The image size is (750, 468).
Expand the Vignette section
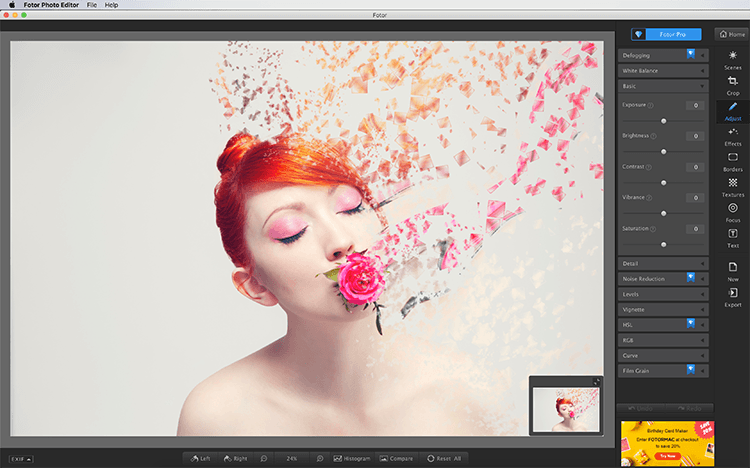point(663,310)
